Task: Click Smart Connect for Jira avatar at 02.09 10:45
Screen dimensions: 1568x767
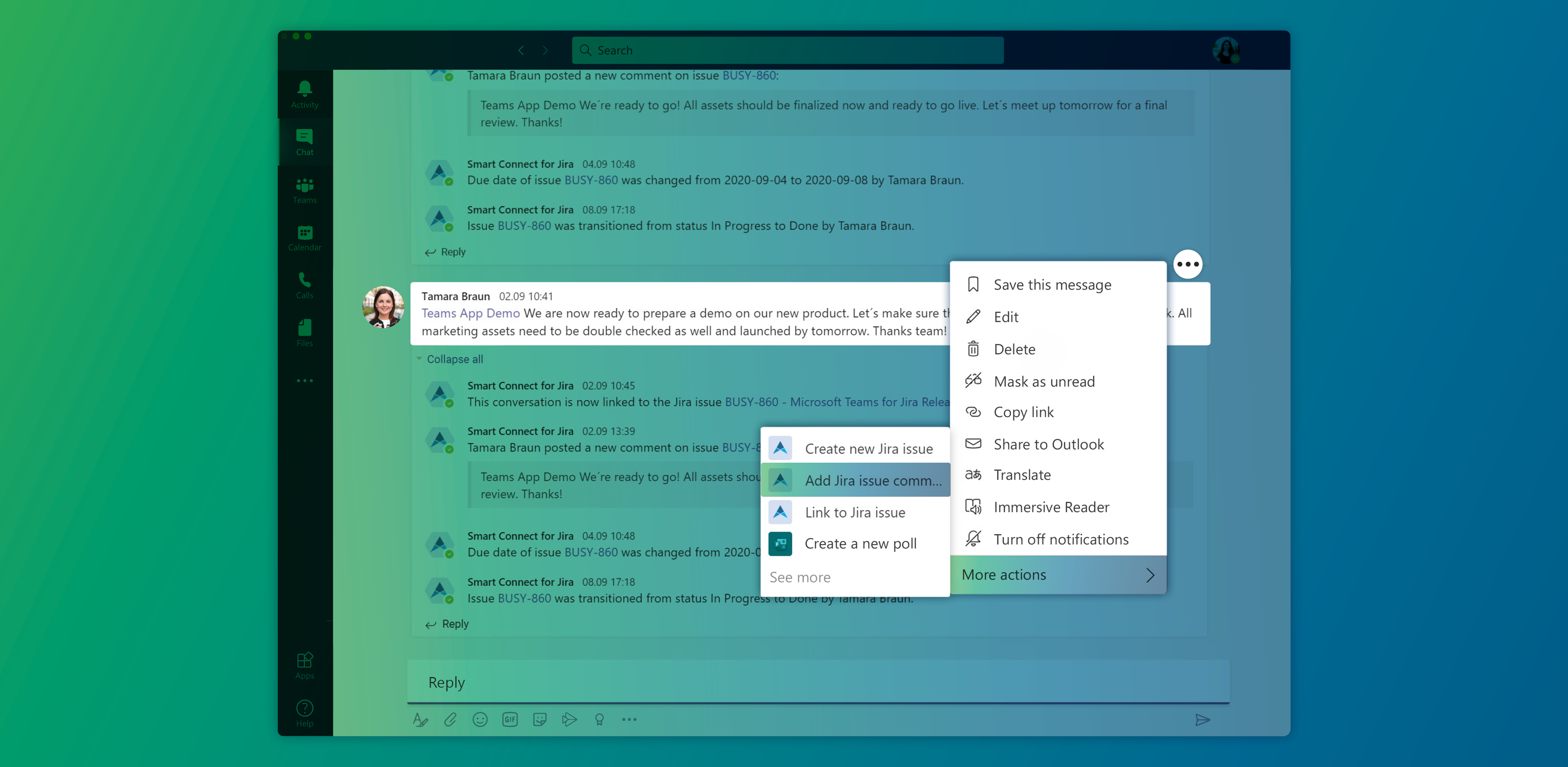Action: 439,394
